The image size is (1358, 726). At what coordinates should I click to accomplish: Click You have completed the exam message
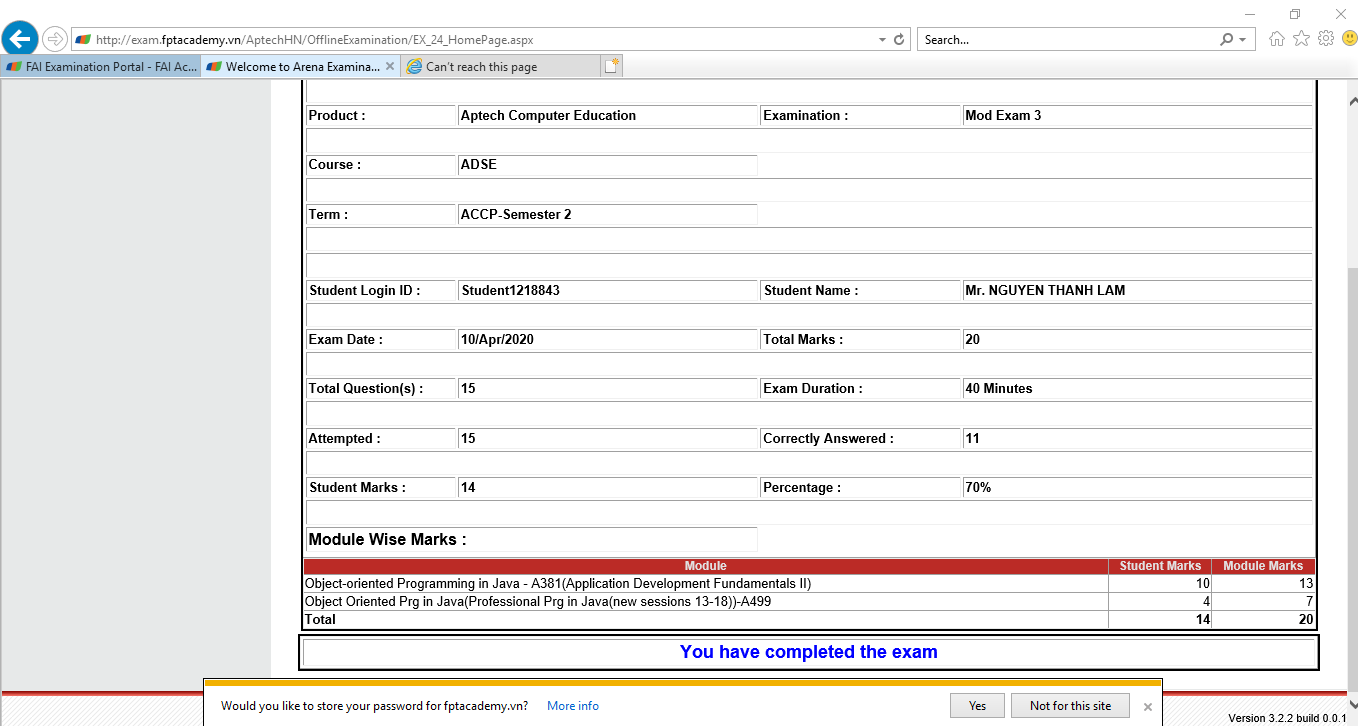tap(809, 652)
